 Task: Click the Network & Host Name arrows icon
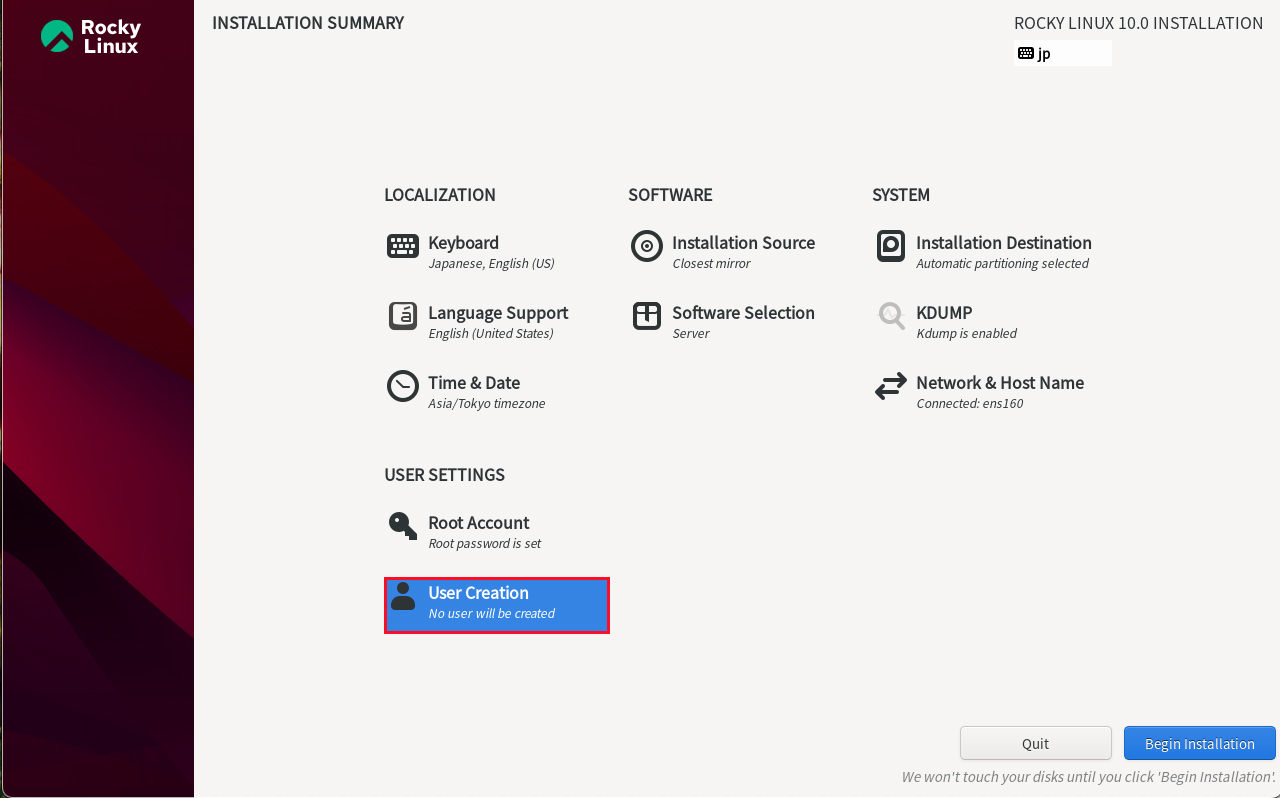891,387
